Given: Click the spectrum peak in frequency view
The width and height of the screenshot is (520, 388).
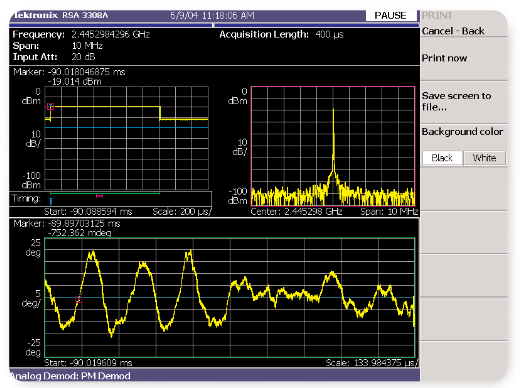Looking at the screenshot, I should click(333, 110).
